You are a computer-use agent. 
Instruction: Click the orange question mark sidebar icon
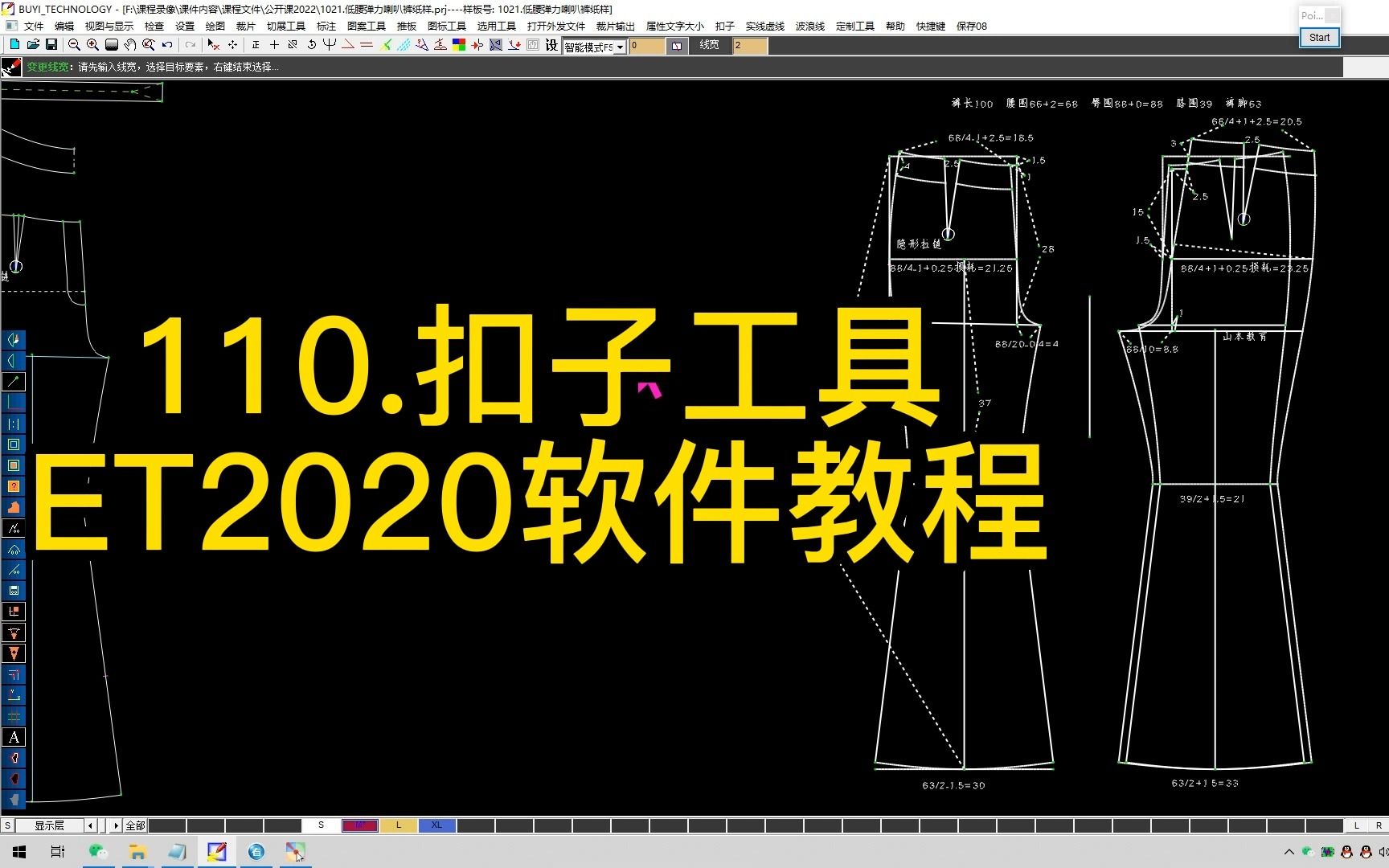pos(14,486)
